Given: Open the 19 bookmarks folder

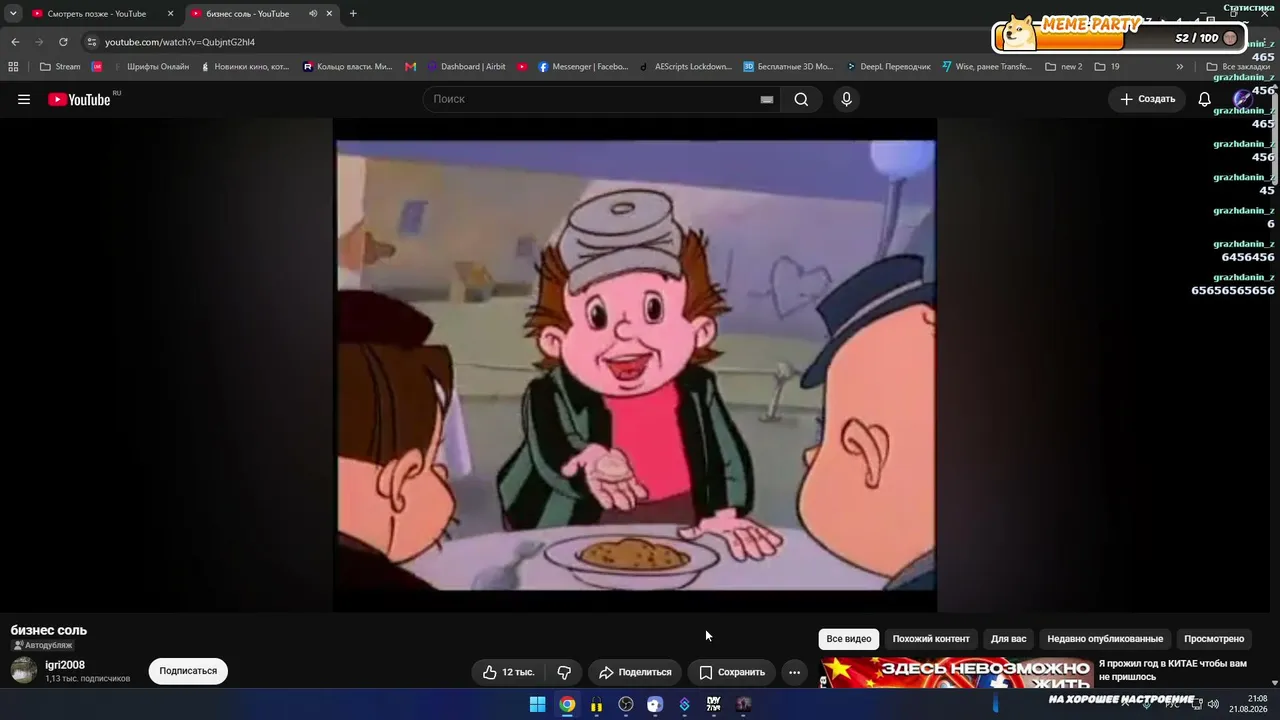Looking at the screenshot, I should click(1107, 67).
